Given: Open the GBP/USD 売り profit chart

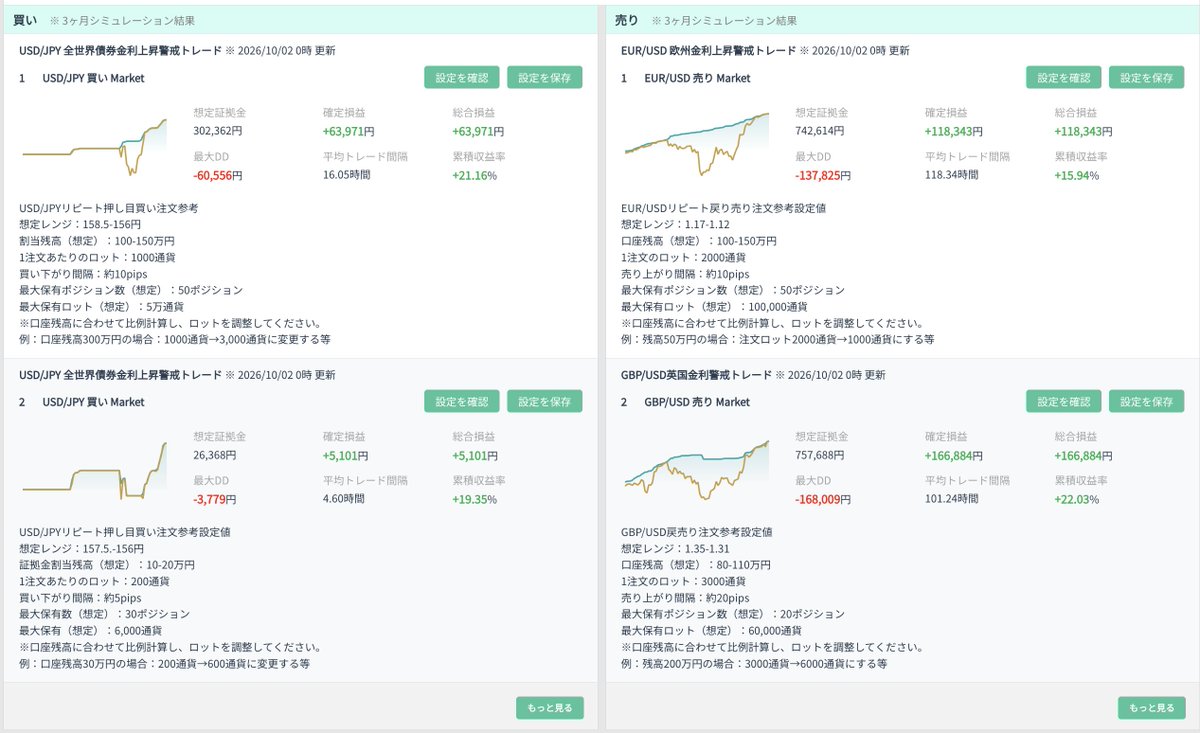Looking at the screenshot, I should click(696, 468).
